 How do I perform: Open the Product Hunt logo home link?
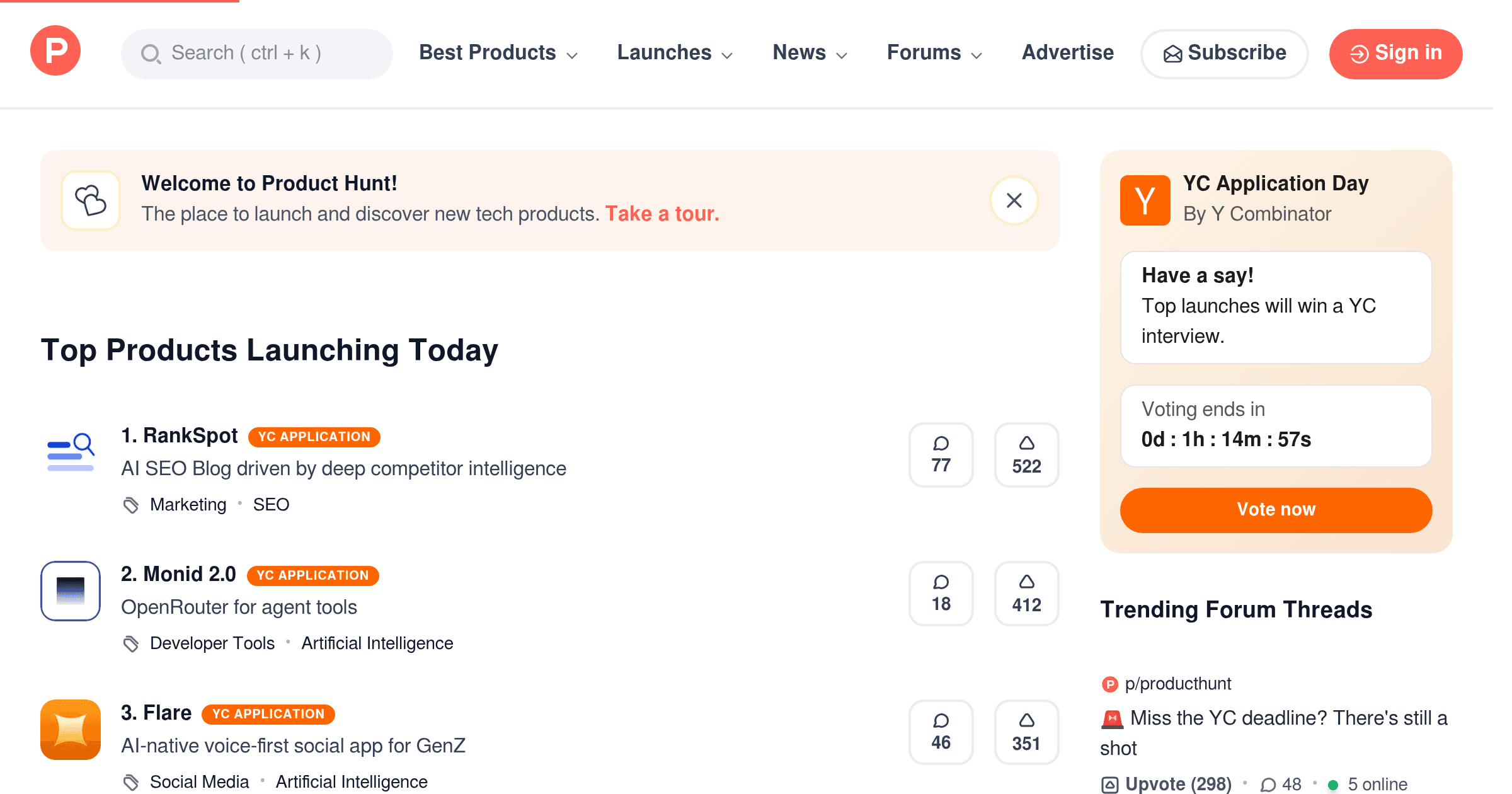click(55, 50)
